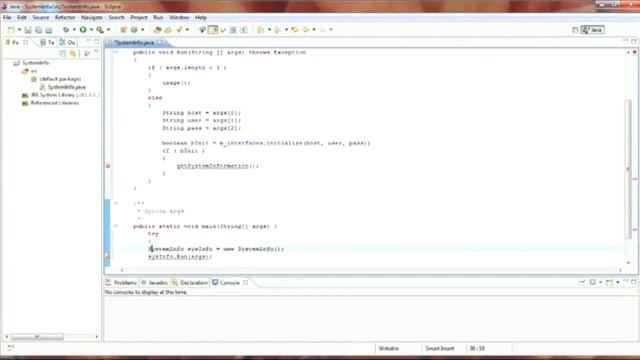Select SystemInfo project in tree
640x360 pixels.
(36, 63)
